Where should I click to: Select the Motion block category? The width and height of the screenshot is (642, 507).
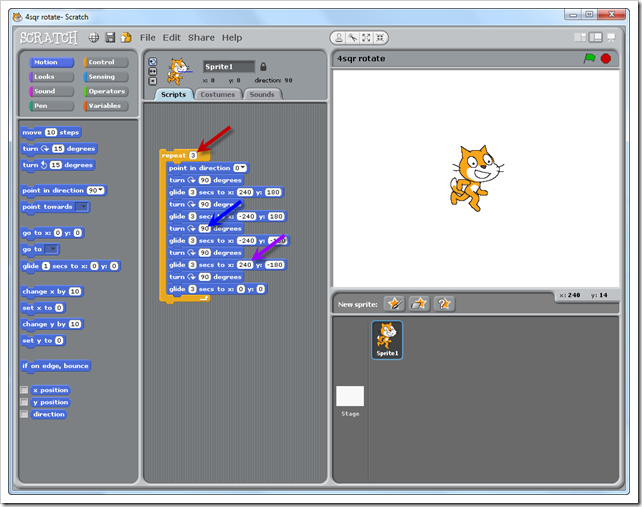coord(52,62)
